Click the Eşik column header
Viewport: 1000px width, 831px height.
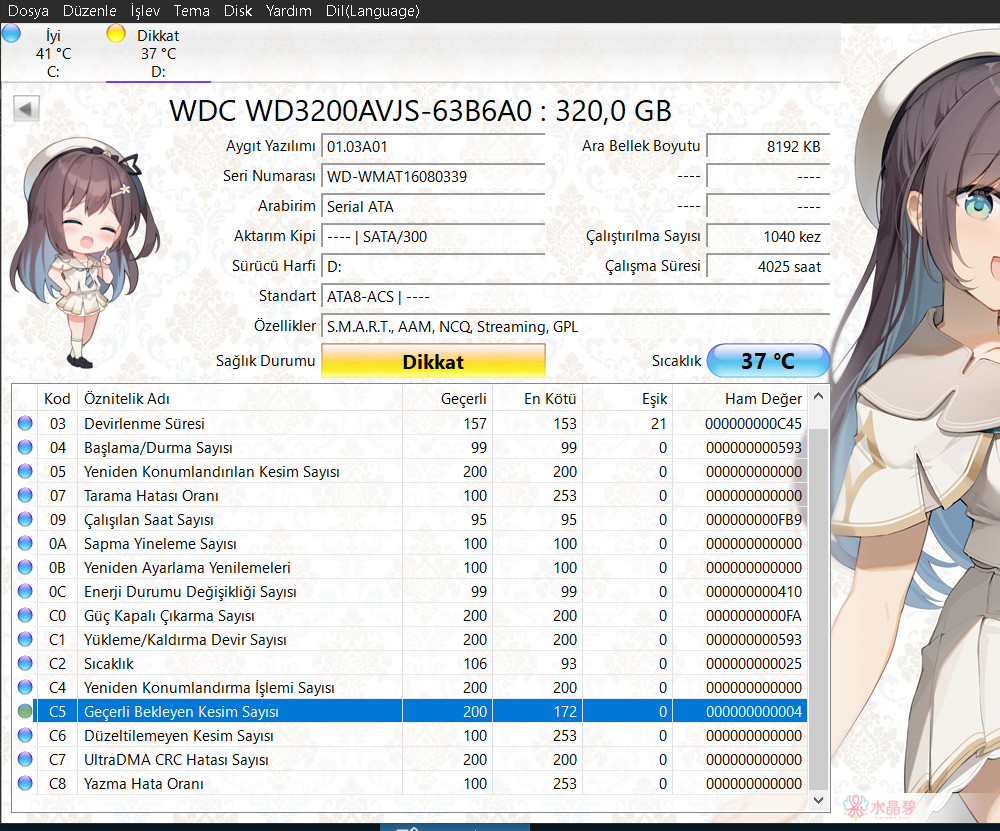coord(628,399)
